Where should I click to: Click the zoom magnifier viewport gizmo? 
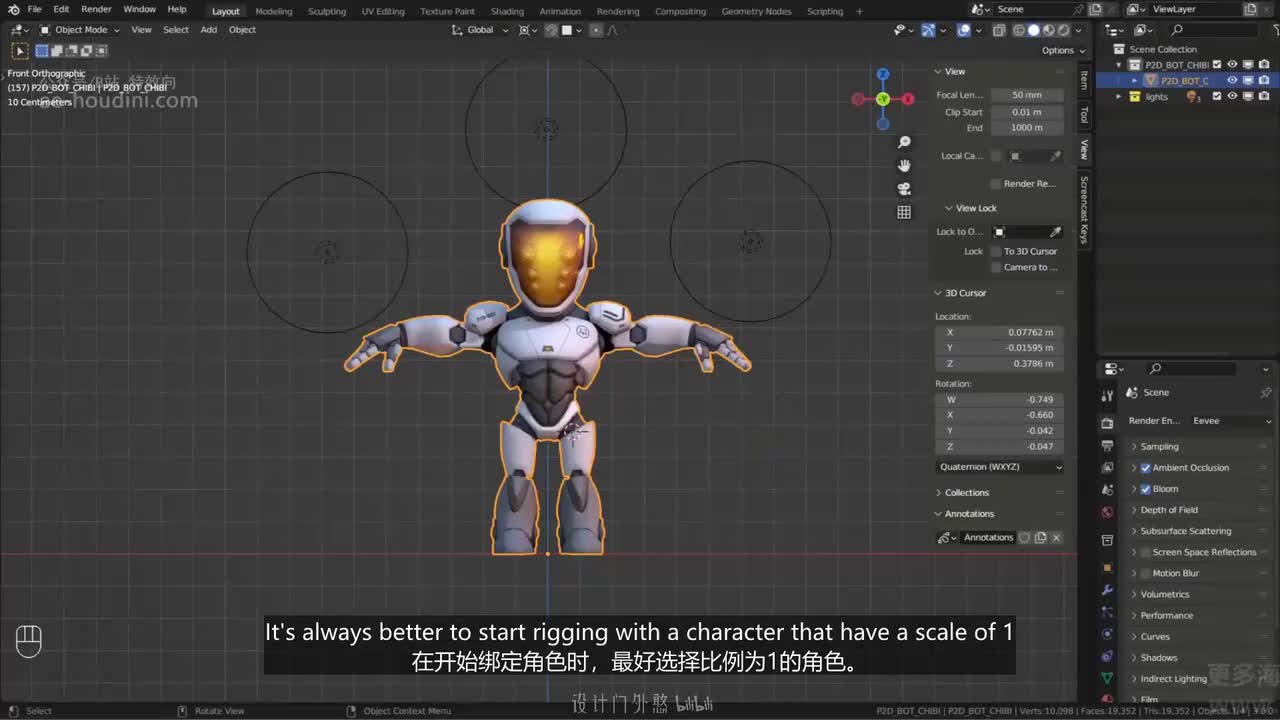pyautogui.click(x=904, y=143)
